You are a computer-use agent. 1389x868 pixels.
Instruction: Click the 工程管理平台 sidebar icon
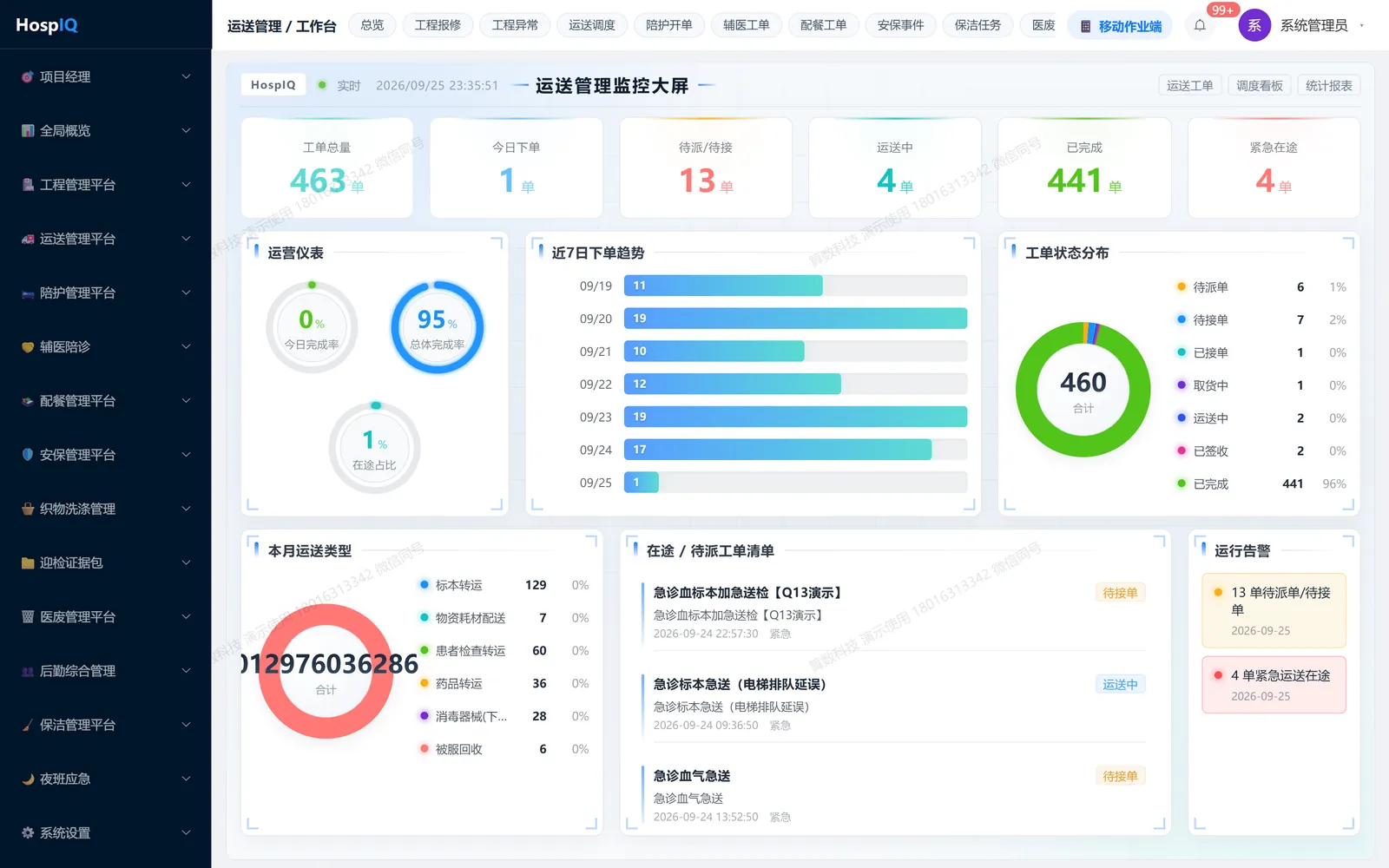tap(28, 185)
